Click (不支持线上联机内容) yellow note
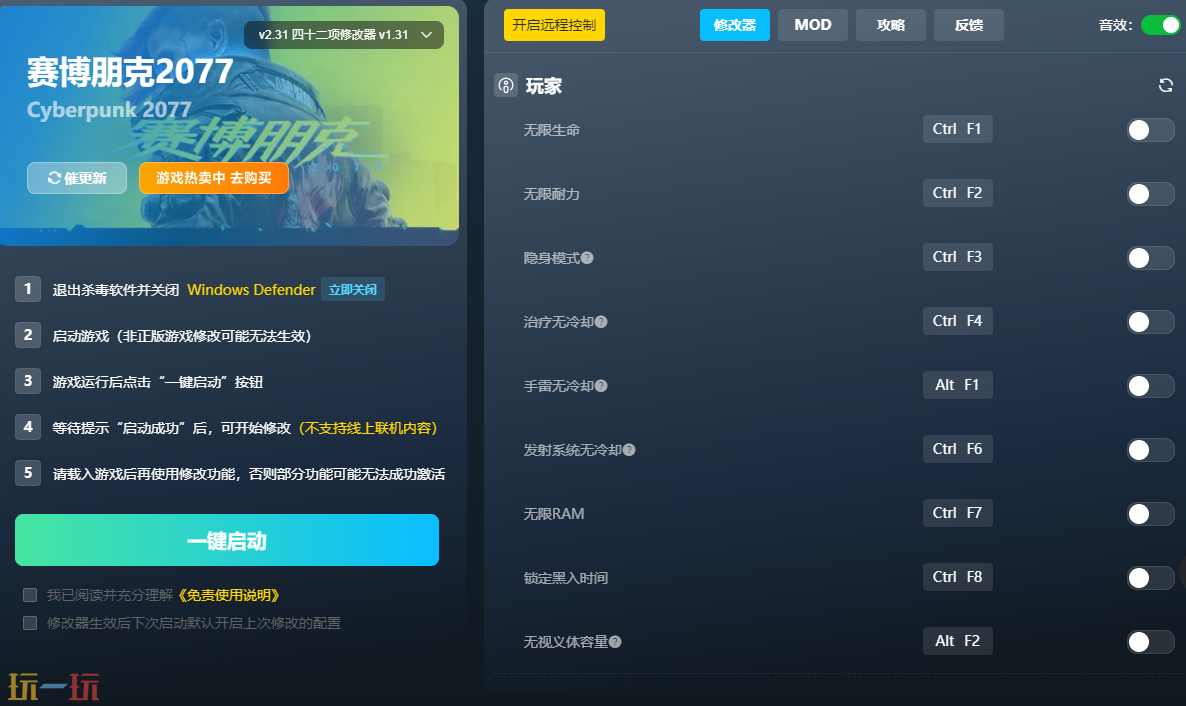The image size is (1186, 706). [x=368, y=428]
